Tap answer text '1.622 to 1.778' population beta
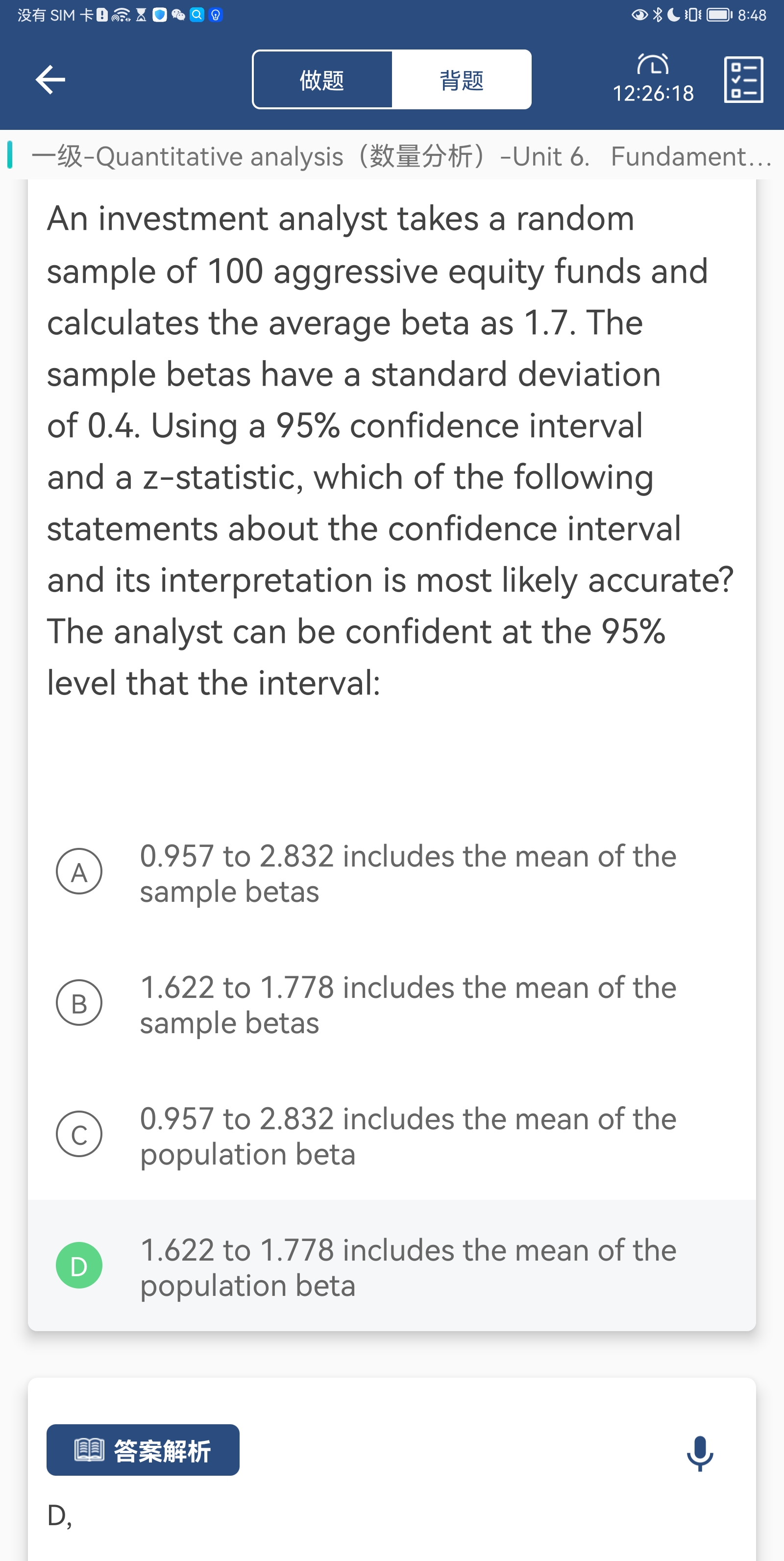 [408, 1267]
